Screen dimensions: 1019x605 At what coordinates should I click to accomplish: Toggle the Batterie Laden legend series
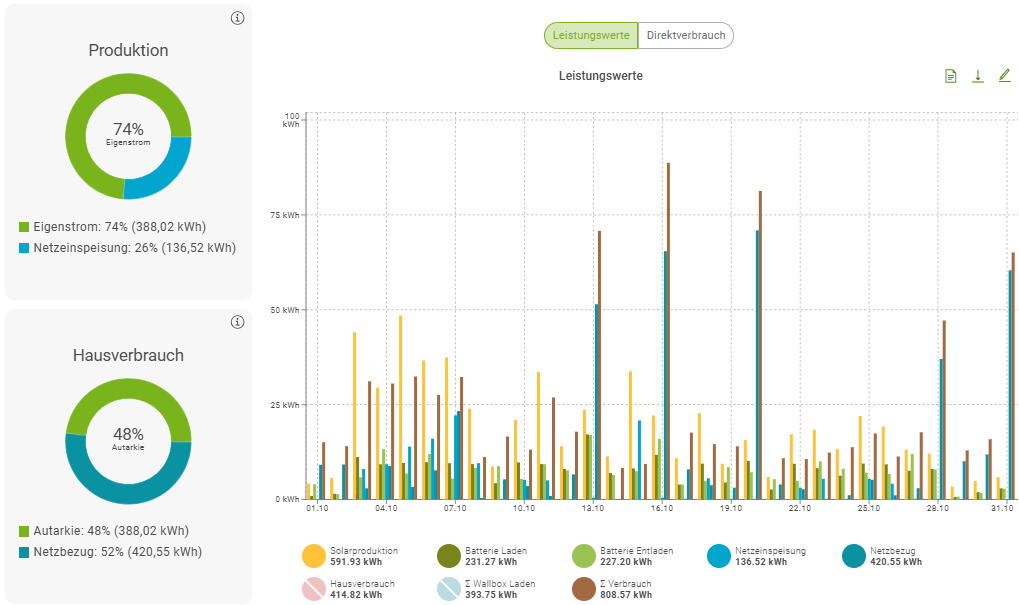pyautogui.click(x=449, y=556)
